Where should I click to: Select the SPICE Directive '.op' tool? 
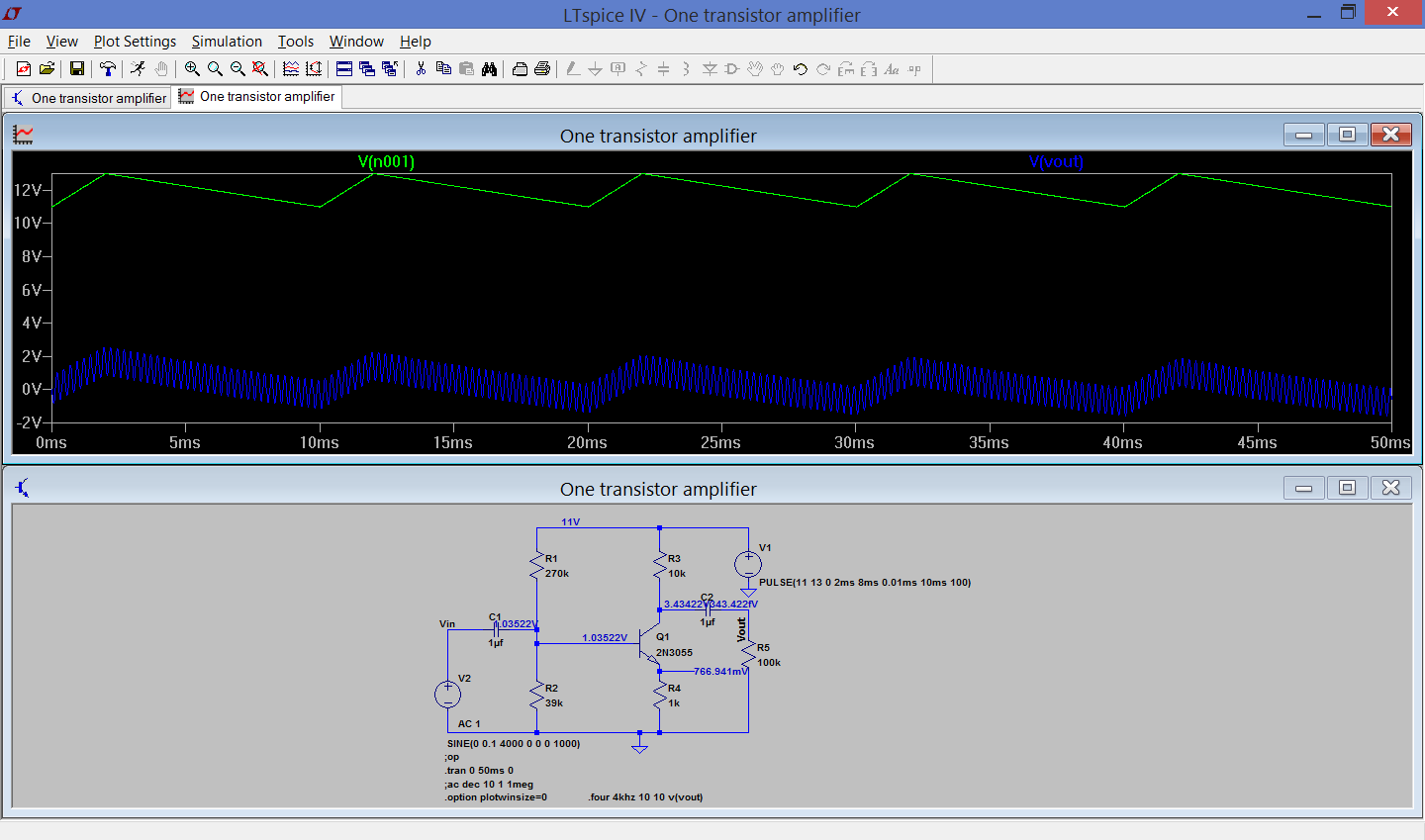point(914,68)
